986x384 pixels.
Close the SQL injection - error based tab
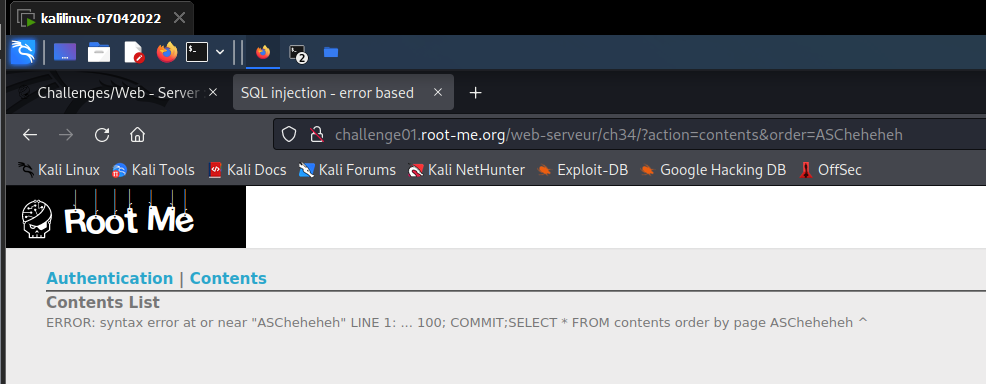pyautogui.click(x=438, y=92)
